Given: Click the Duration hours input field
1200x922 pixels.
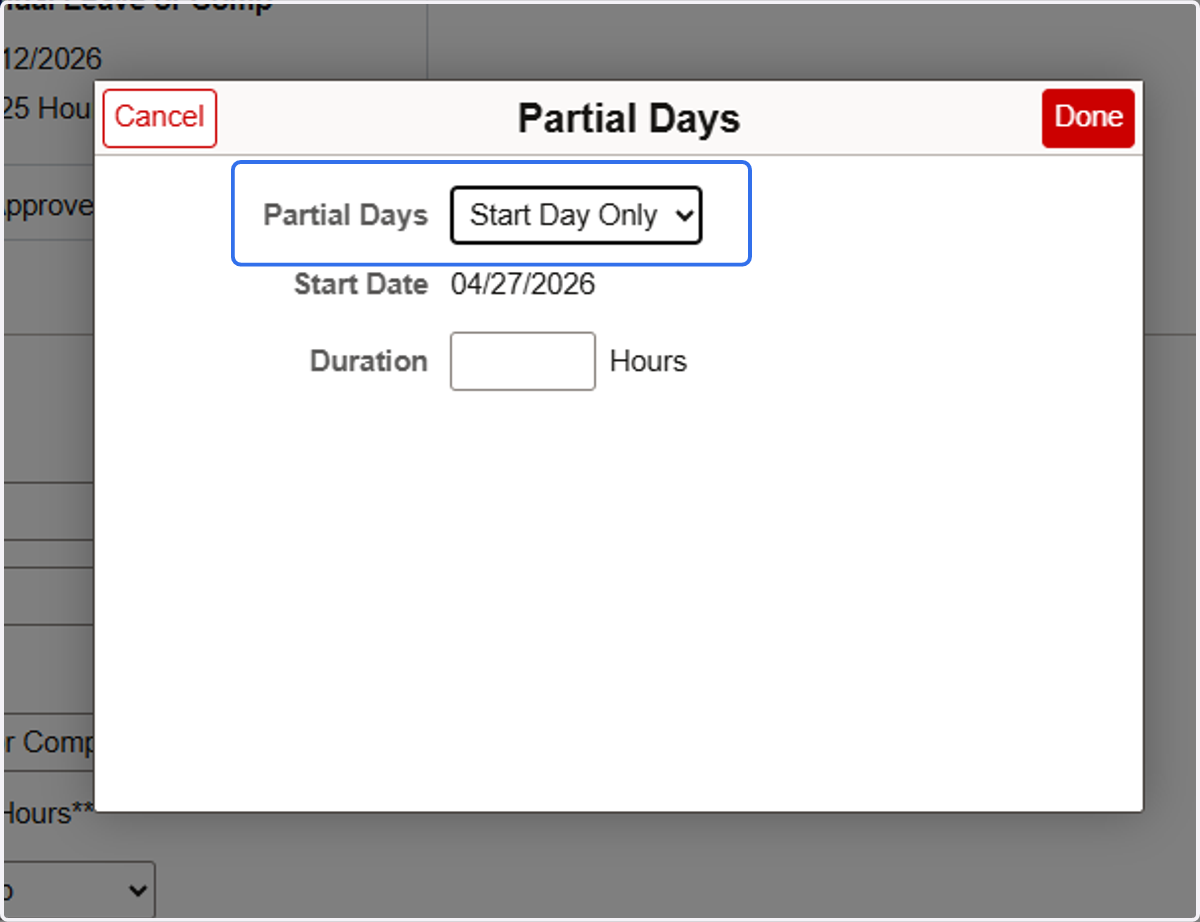Looking at the screenshot, I should point(523,361).
